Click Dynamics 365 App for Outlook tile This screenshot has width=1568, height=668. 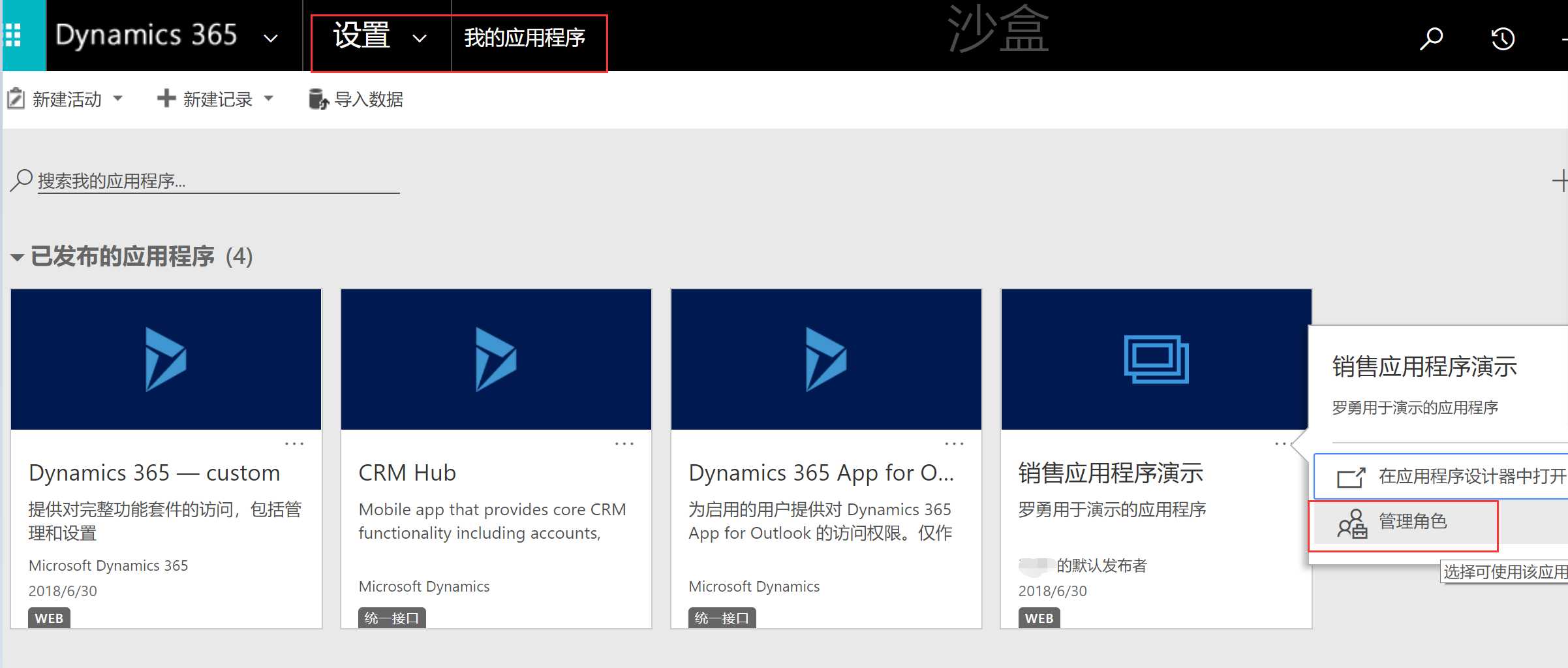point(826,359)
